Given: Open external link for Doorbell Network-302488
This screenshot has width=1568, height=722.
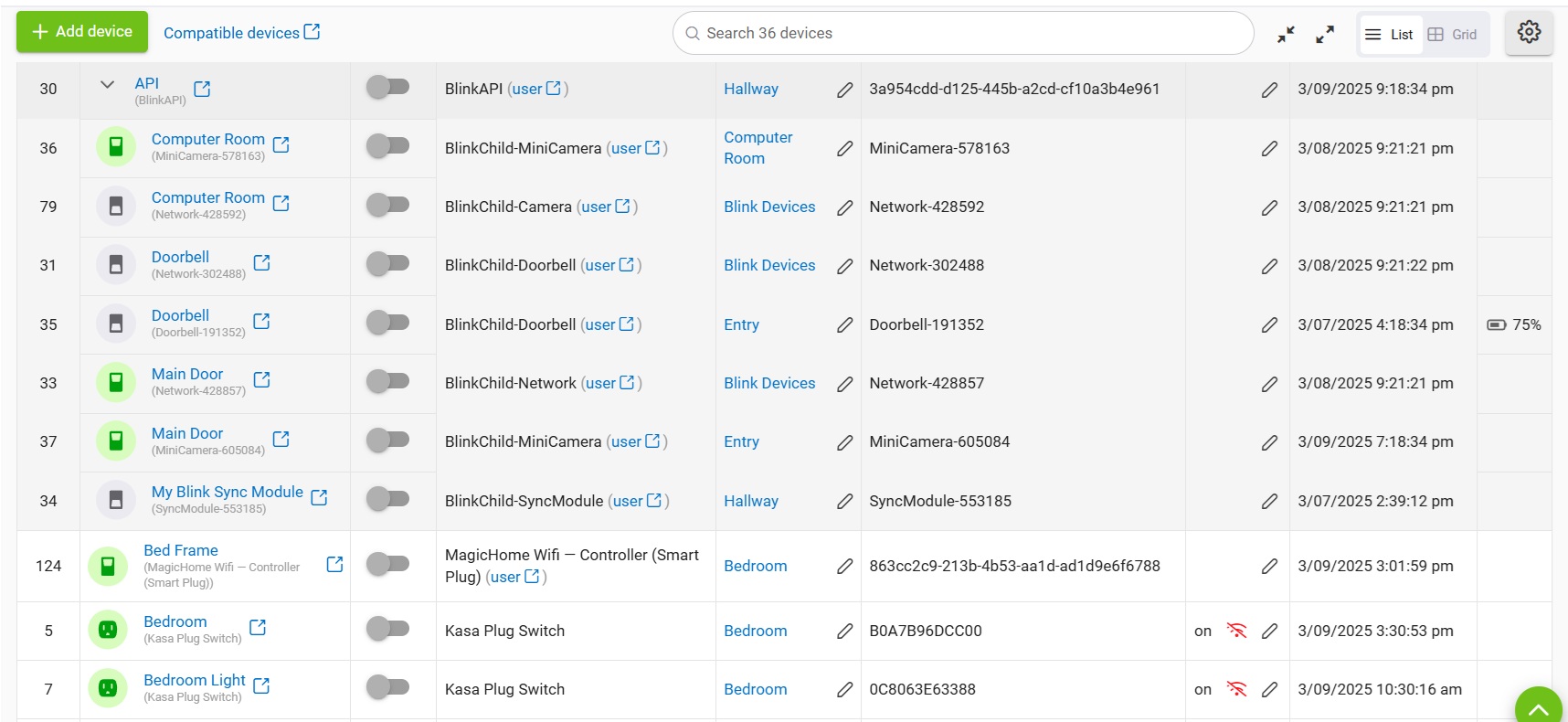Looking at the screenshot, I should tap(261, 263).
